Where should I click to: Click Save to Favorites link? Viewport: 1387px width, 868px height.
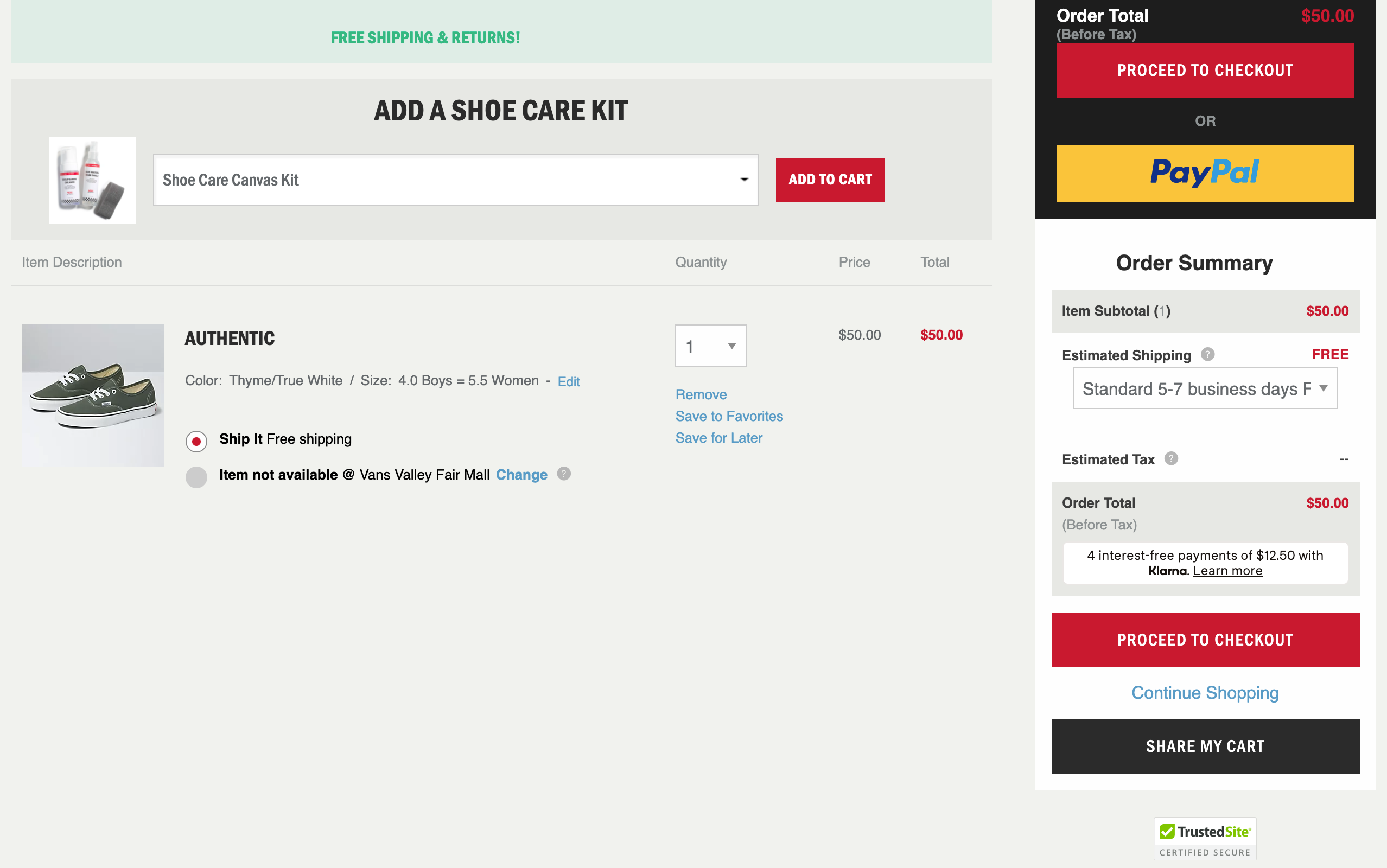729,416
